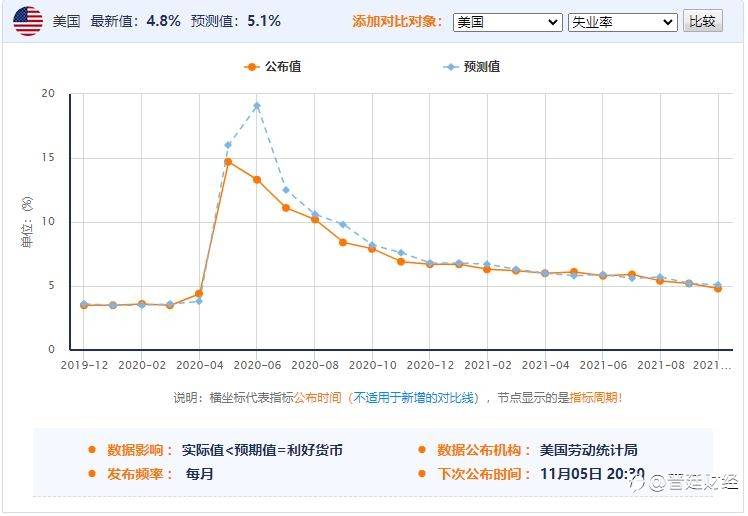
Task: Toggle the 公布值 legend series
Action: [x=272, y=67]
